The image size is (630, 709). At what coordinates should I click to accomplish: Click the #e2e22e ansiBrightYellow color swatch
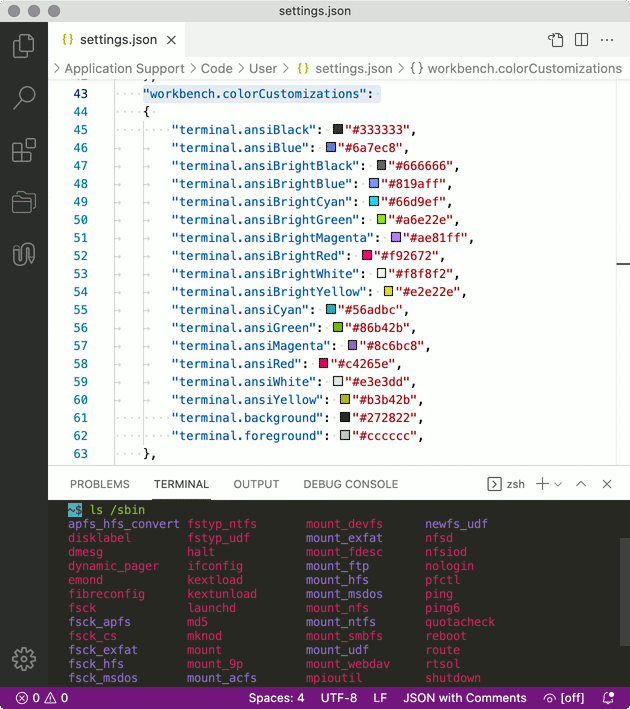coord(388,291)
